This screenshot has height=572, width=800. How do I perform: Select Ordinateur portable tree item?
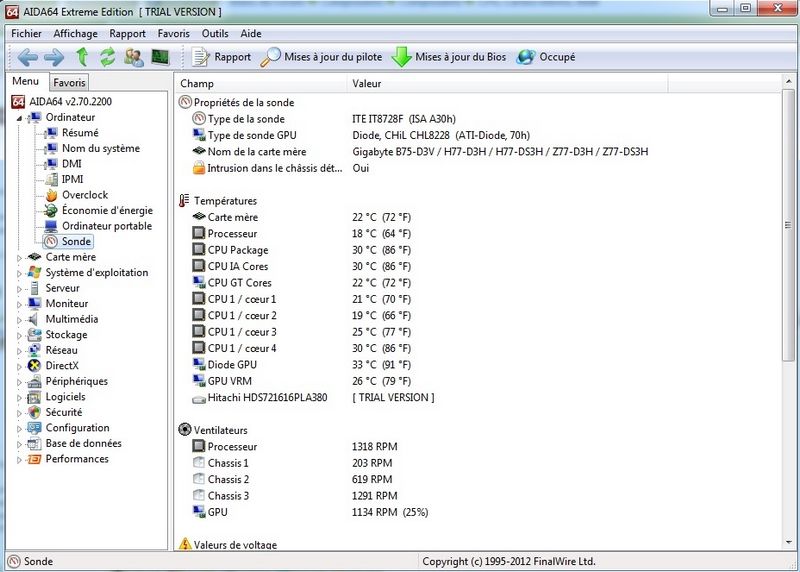[x=107, y=226]
